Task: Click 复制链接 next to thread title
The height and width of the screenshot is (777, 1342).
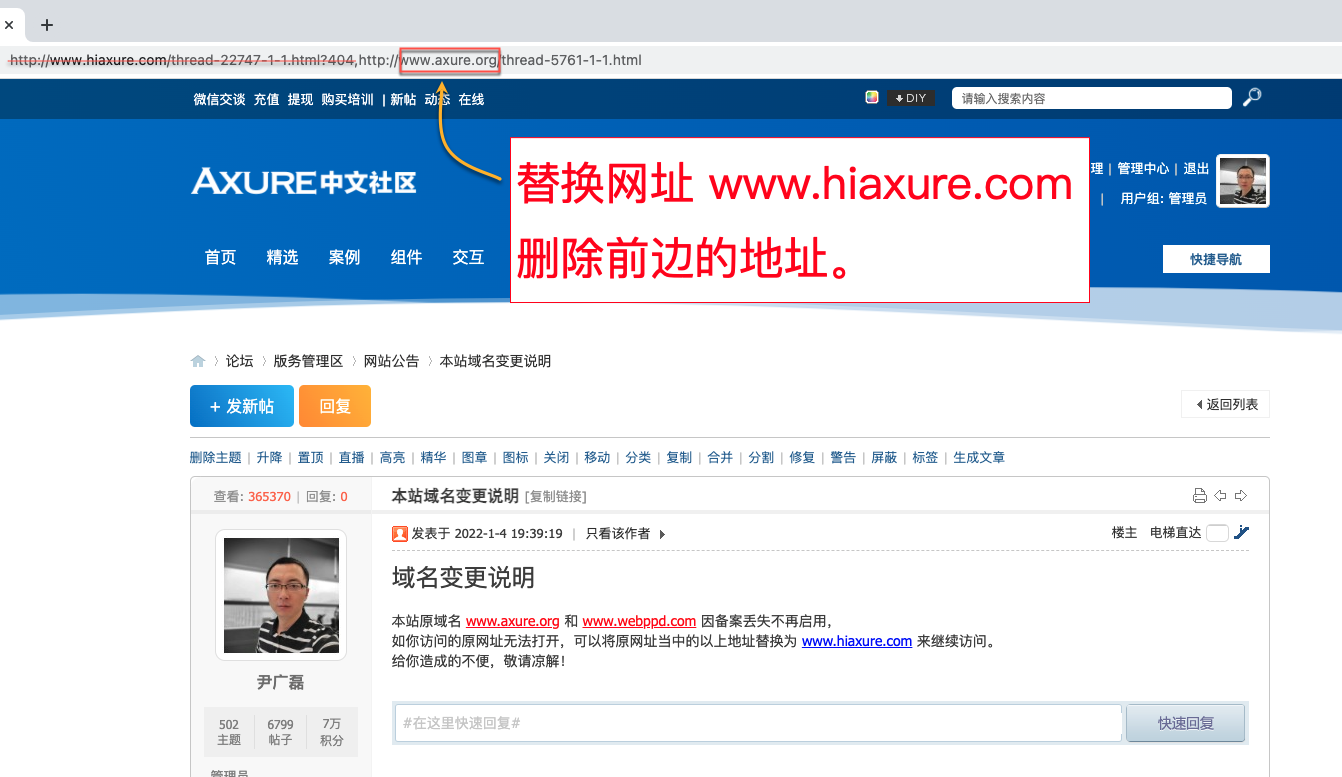Action: pyautogui.click(x=555, y=496)
